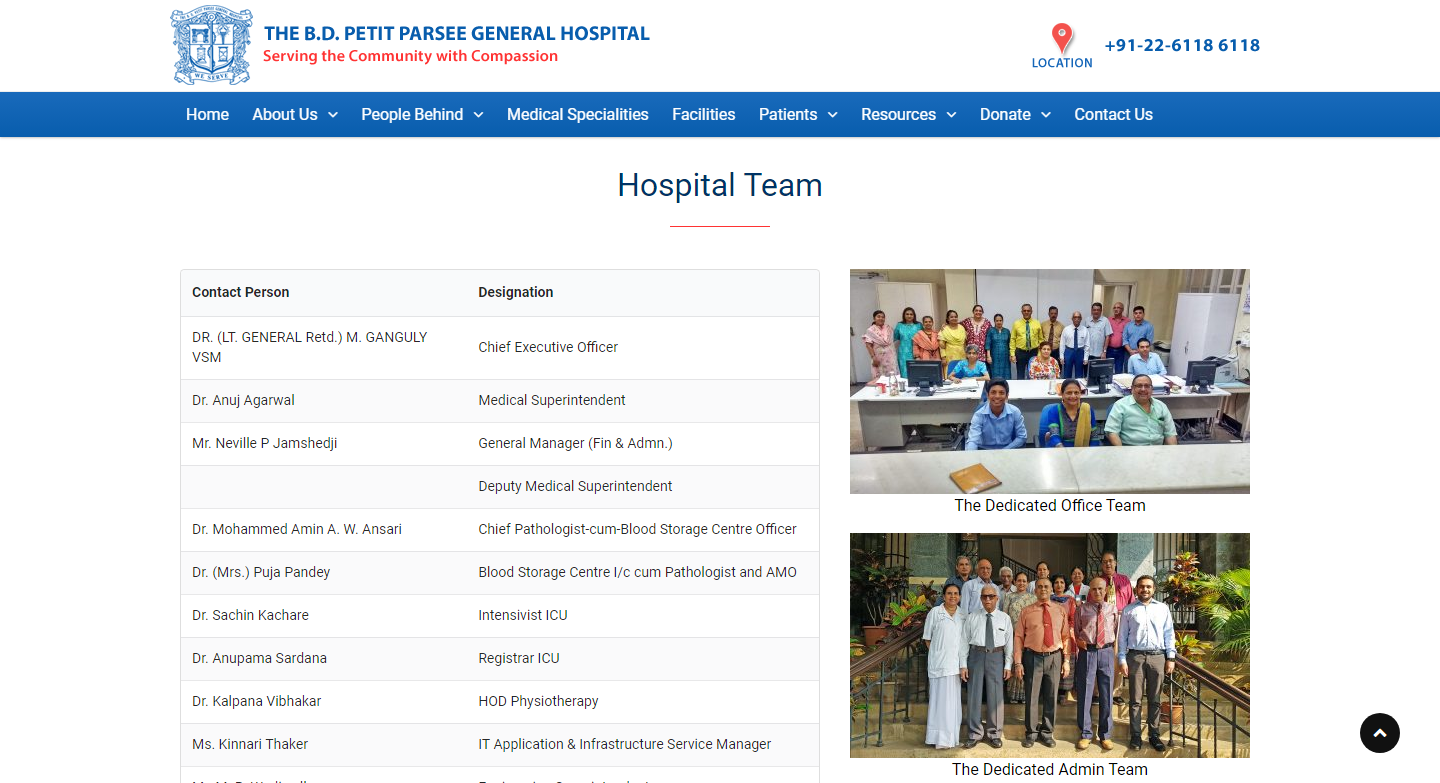Open the Facilities menu item
Image resolution: width=1440 pixels, height=783 pixels.
tap(704, 114)
